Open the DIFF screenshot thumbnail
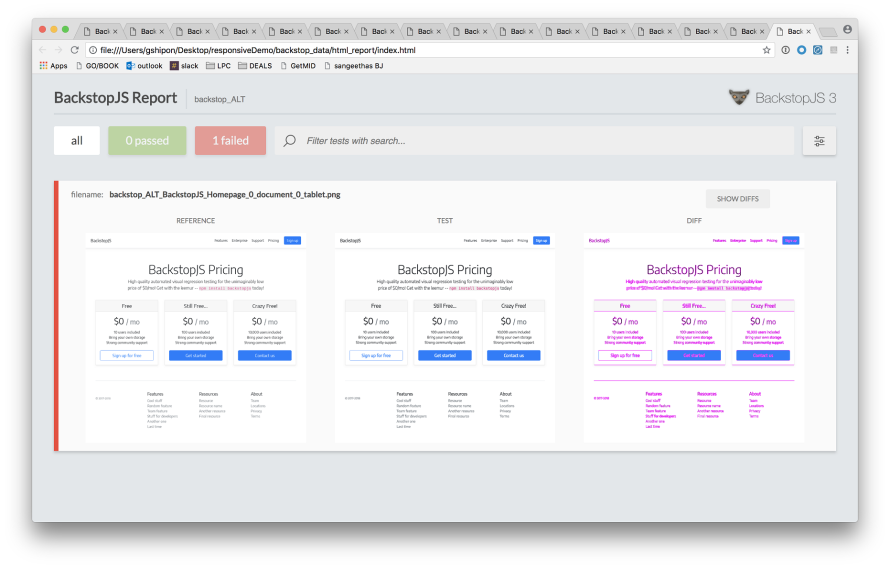Viewport: 890px width, 568px height. click(694, 337)
